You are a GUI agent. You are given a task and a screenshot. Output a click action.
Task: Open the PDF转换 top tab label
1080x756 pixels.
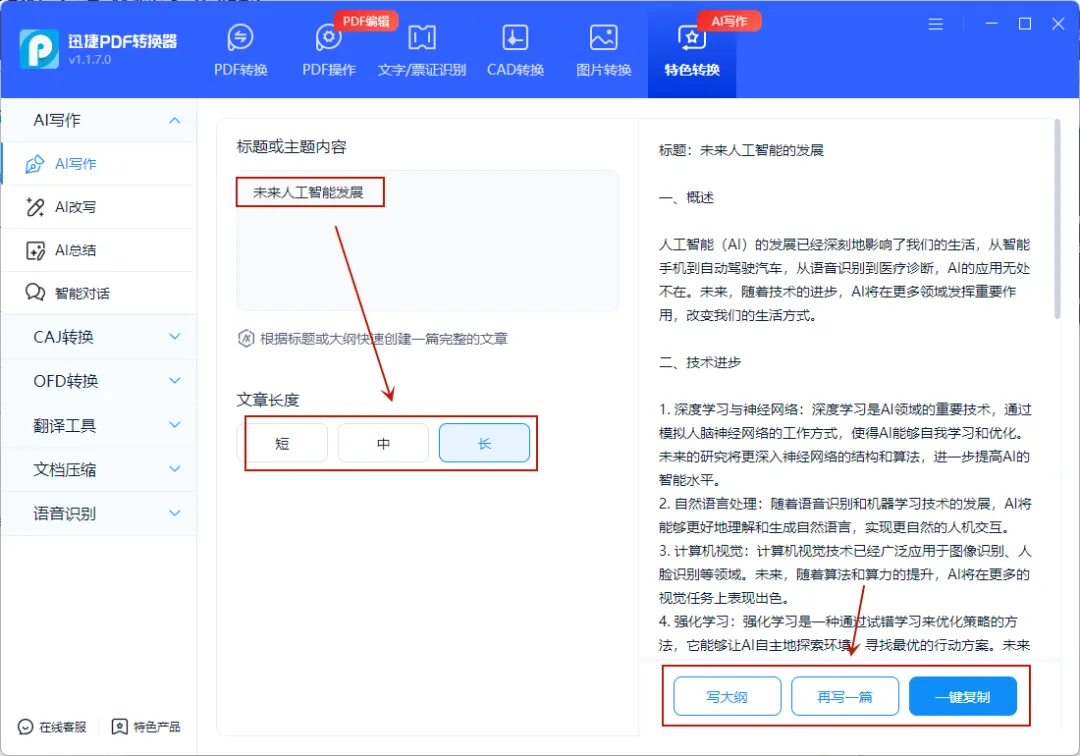coord(240,70)
